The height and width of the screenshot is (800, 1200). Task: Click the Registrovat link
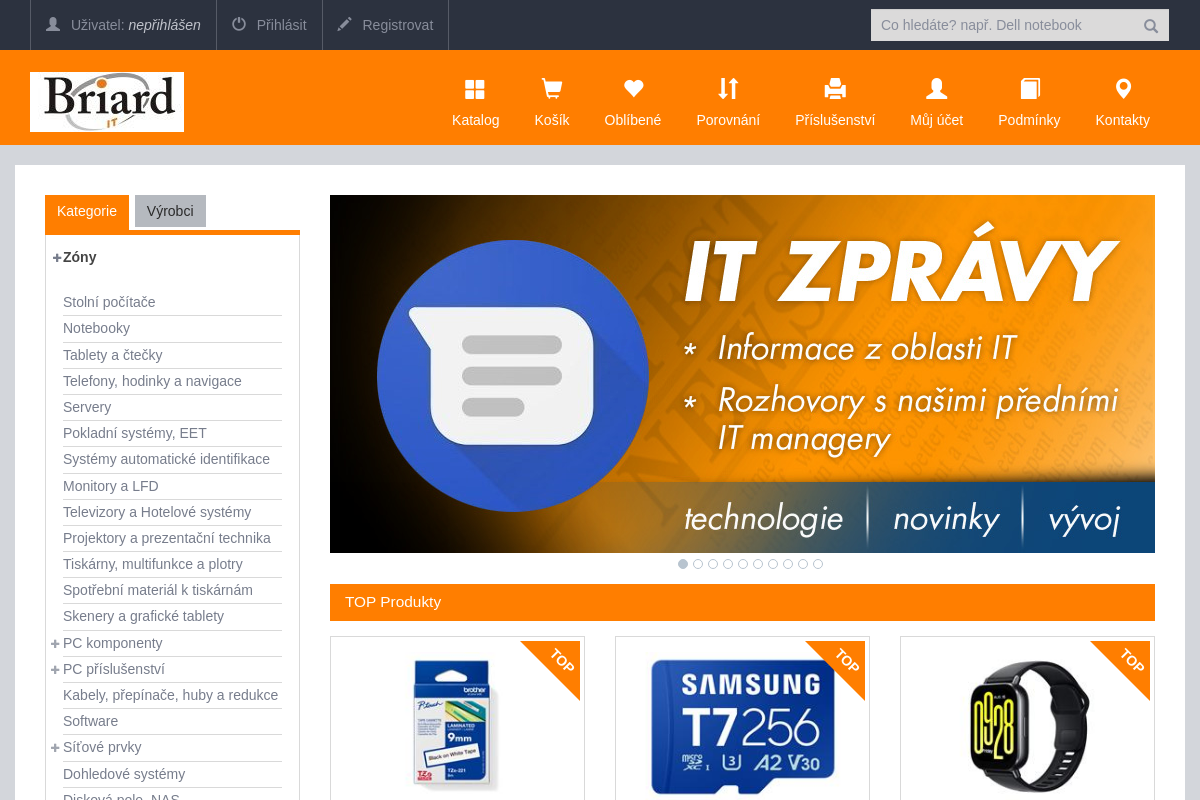pyautogui.click(x=398, y=25)
